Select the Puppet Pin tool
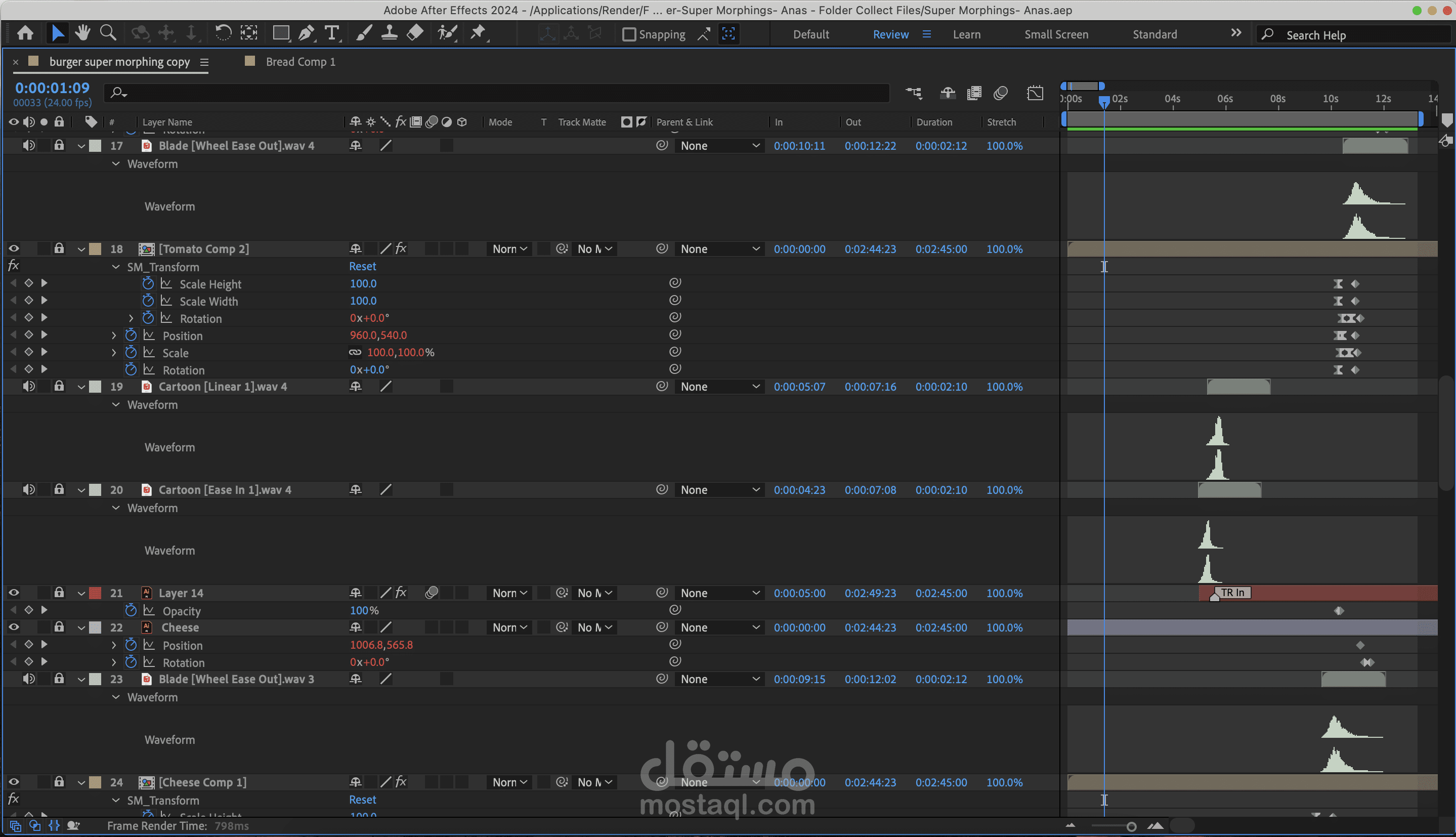 [x=478, y=33]
